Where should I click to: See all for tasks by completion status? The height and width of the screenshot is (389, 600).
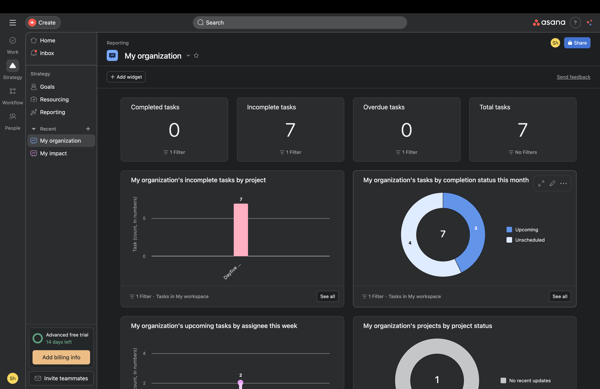[560, 296]
